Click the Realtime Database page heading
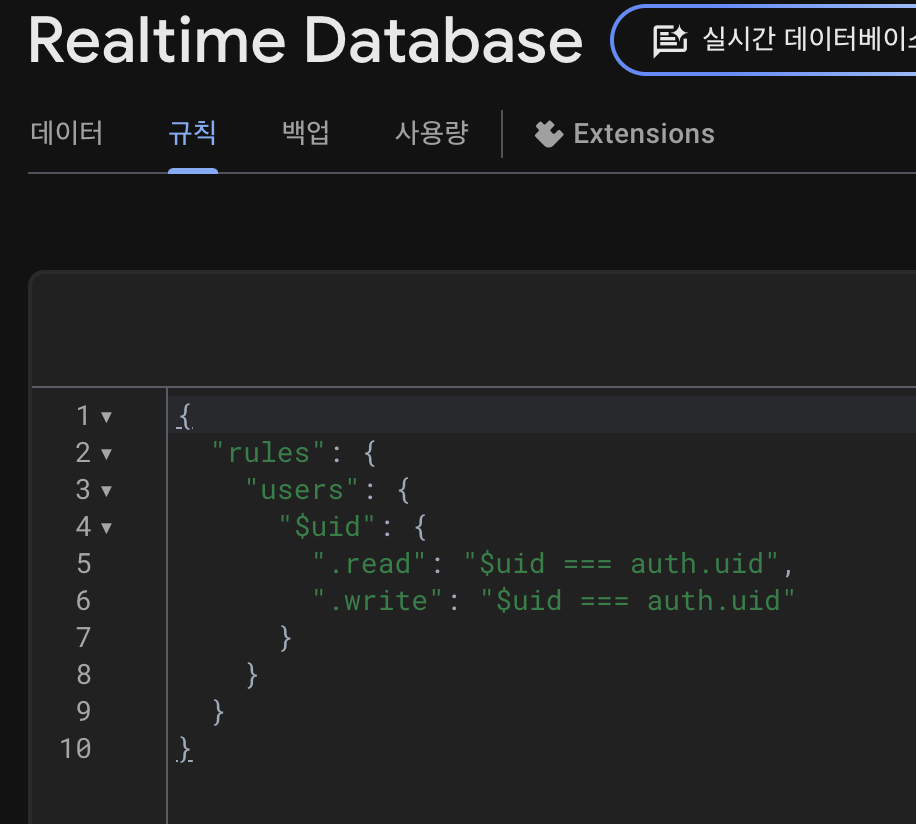Screen dimensions: 916x824 (306, 41)
